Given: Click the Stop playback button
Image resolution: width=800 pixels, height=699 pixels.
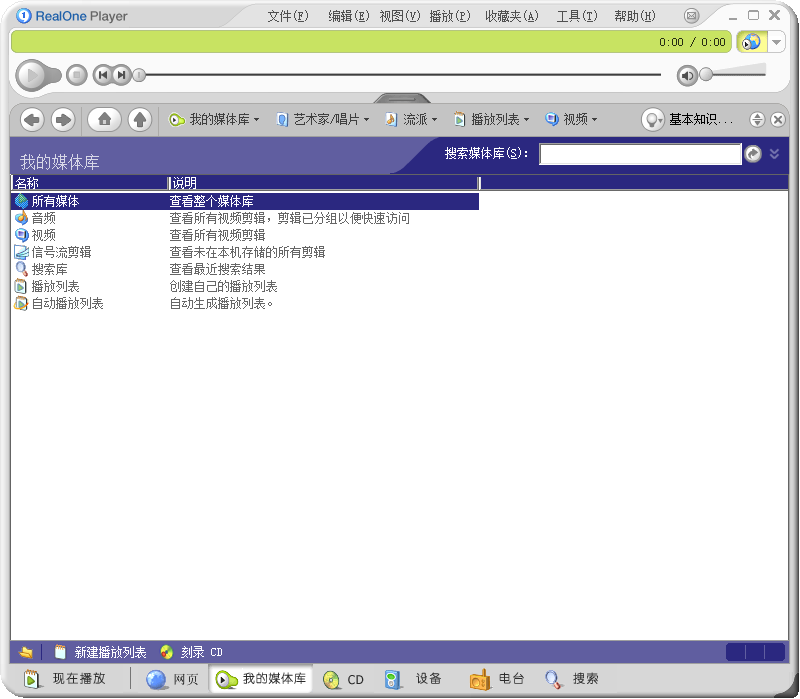Looking at the screenshot, I should pos(77,76).
